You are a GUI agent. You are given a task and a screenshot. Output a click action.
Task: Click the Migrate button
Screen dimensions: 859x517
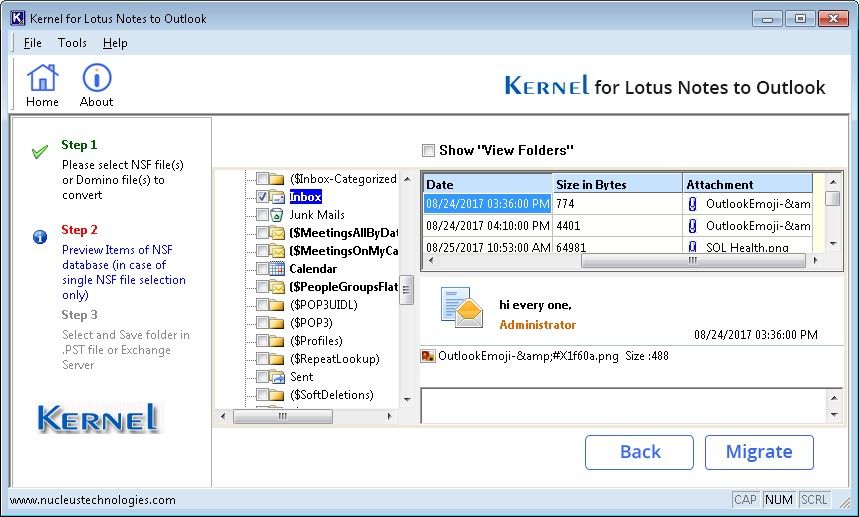[x=759, y=452]
